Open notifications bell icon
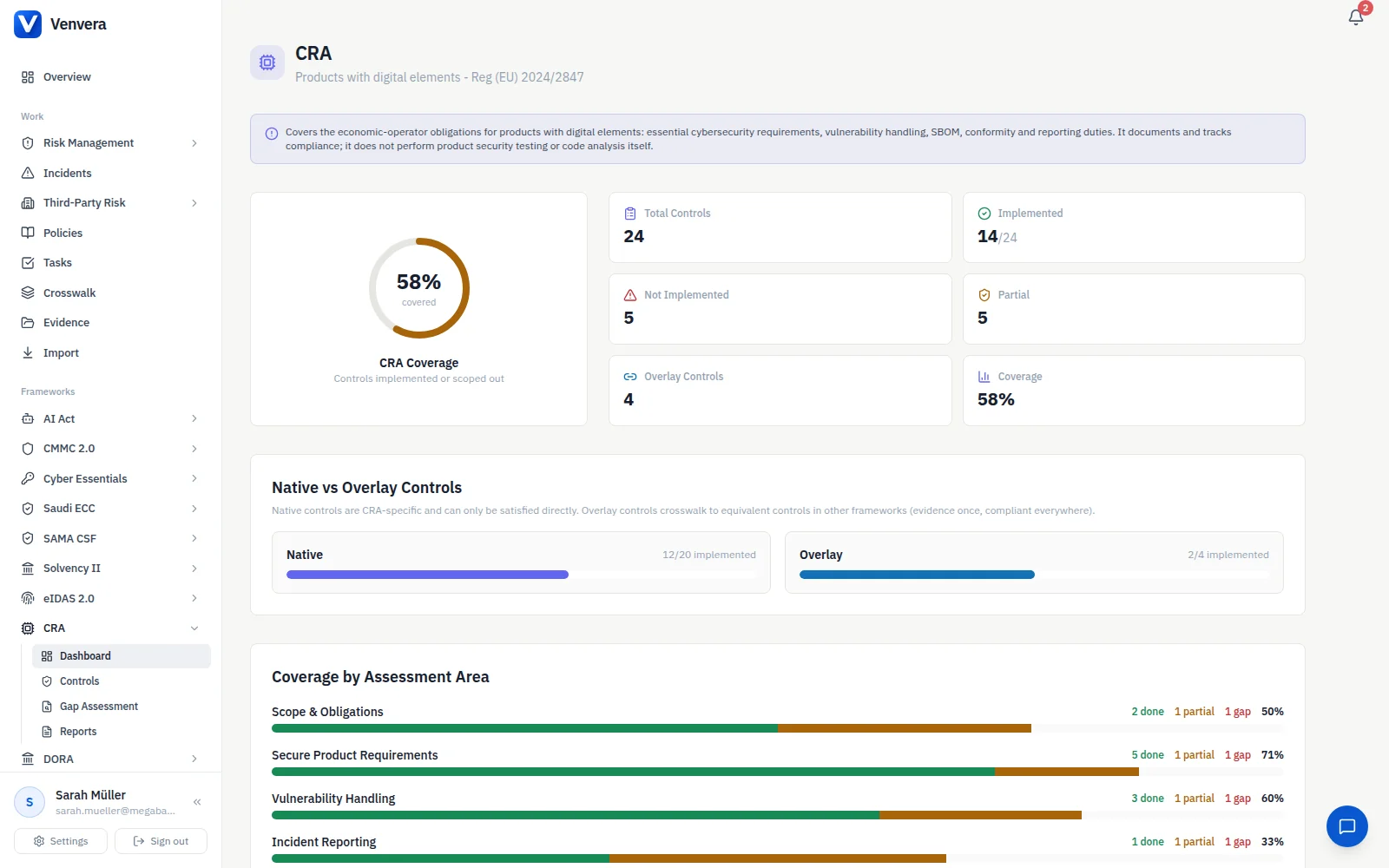 (1356, 17)
